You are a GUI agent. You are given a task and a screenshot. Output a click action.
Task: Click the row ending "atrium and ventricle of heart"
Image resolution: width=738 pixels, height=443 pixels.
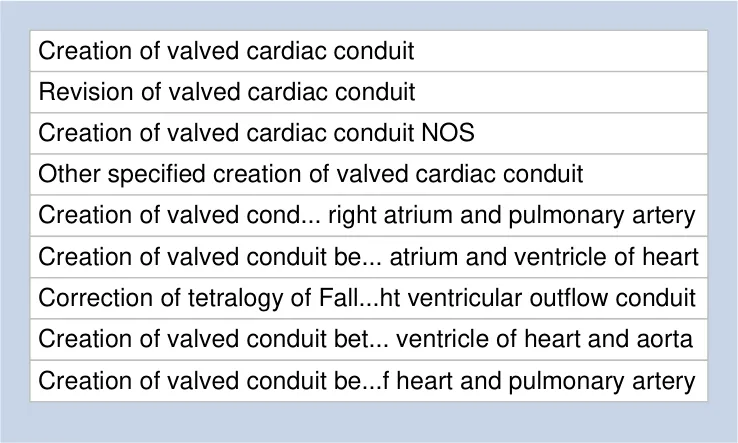368,257
